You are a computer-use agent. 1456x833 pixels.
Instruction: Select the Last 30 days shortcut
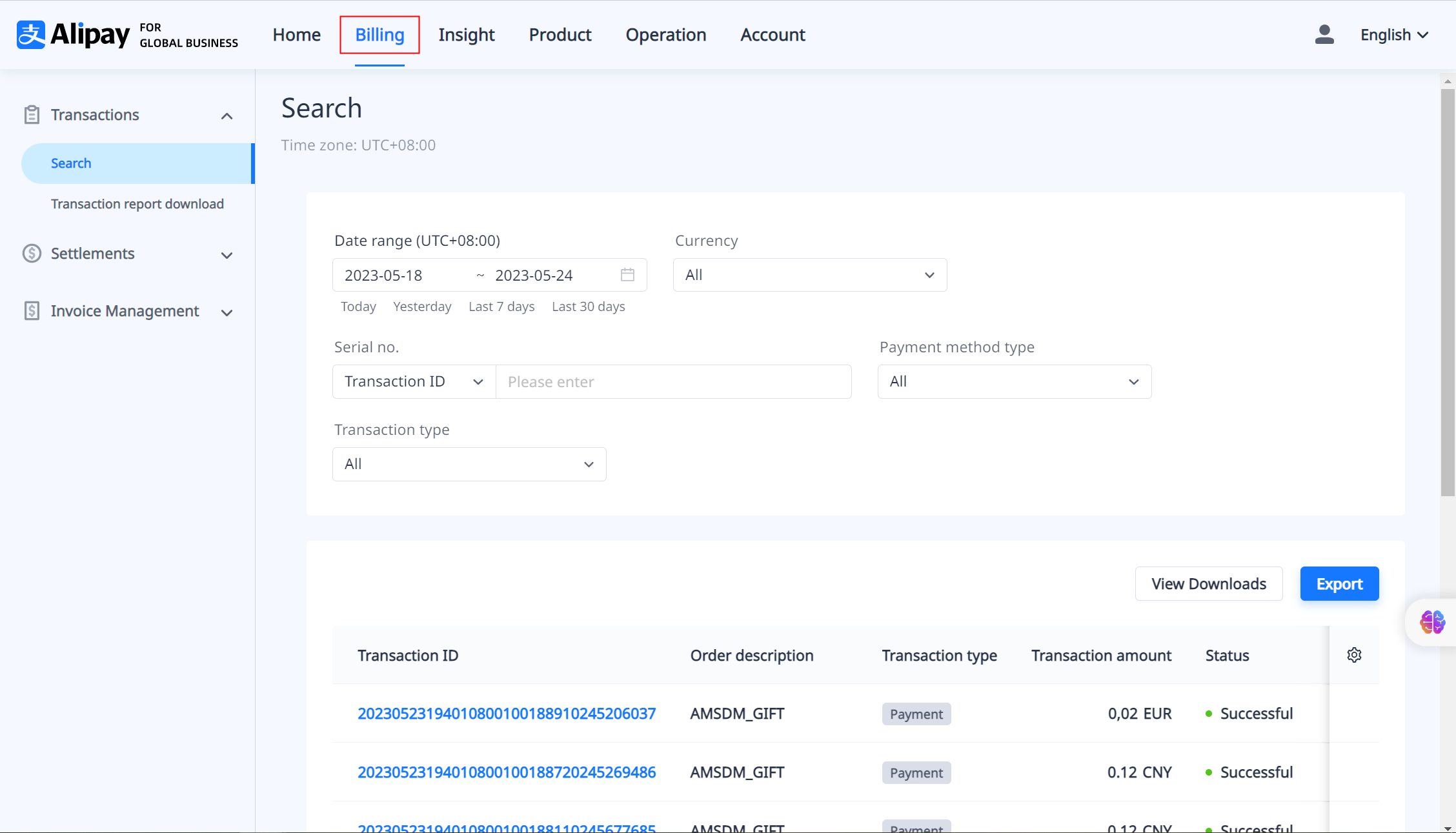pyautogui.click(x=588, y=306)
